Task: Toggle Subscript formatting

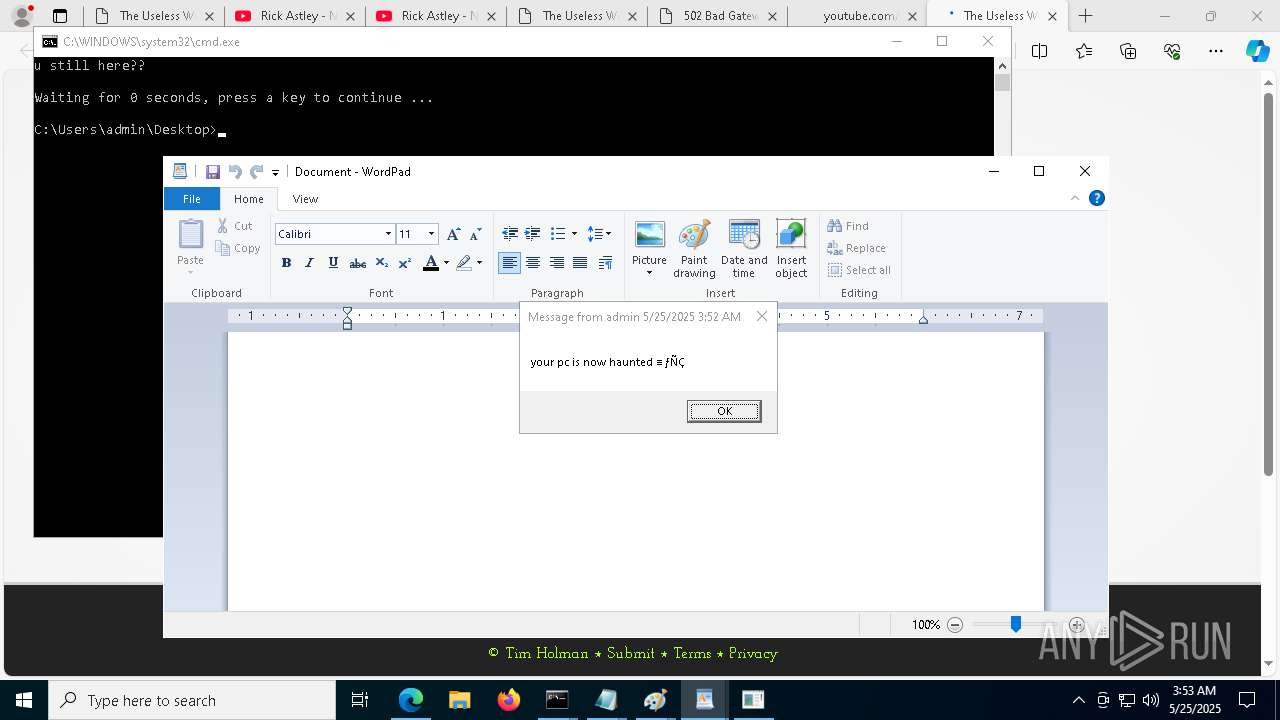Action: (x=381, y=263)
